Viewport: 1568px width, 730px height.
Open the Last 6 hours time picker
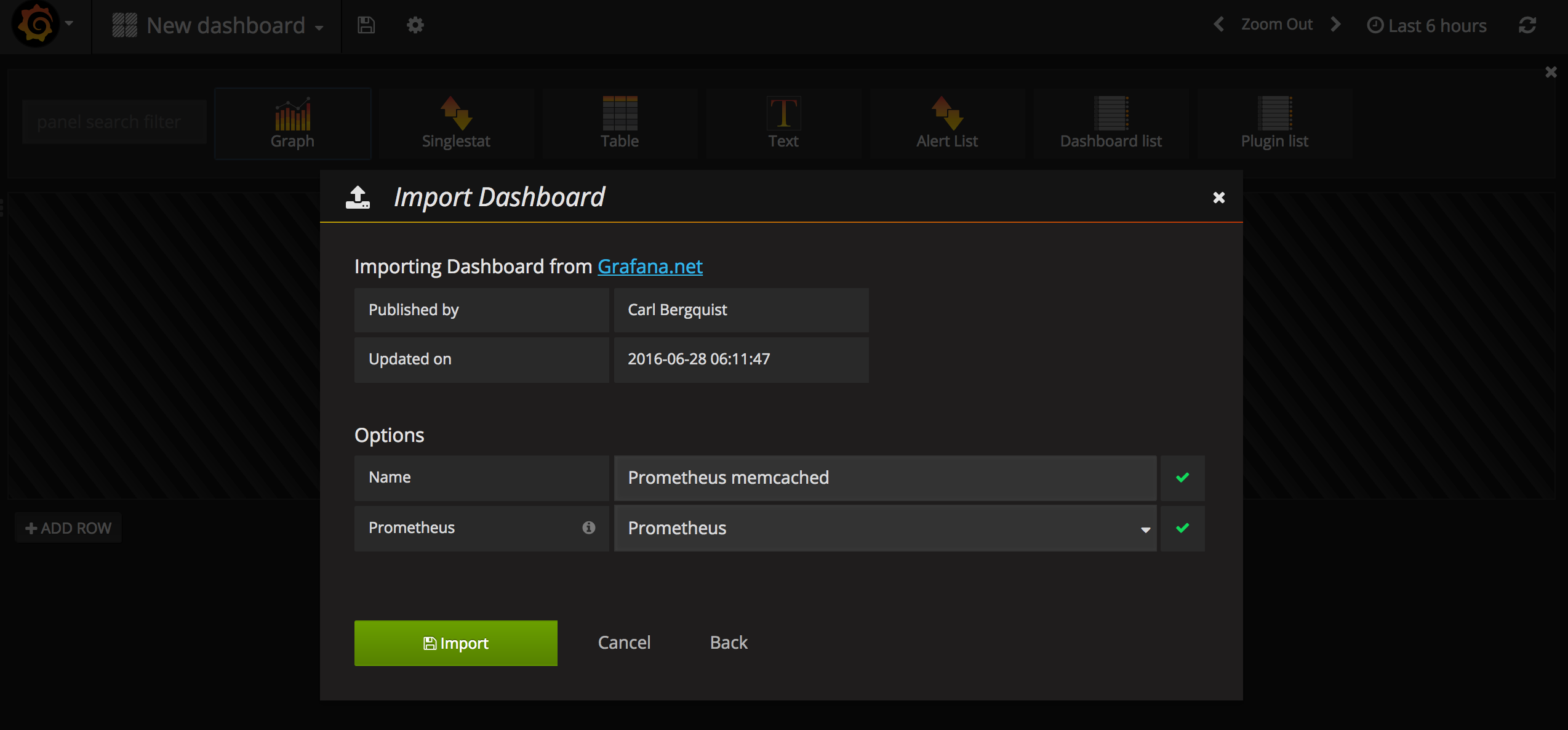[1426, 25]
